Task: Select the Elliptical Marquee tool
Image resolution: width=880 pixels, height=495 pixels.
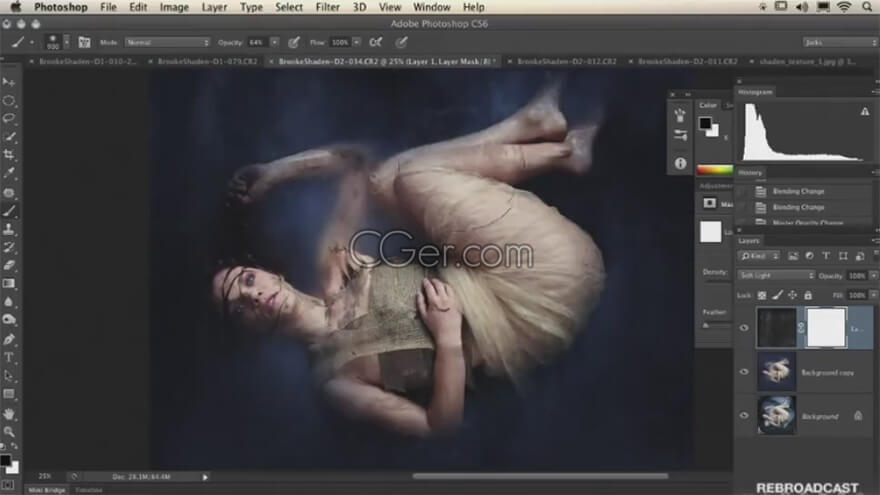Action: [x=9, y=100]
